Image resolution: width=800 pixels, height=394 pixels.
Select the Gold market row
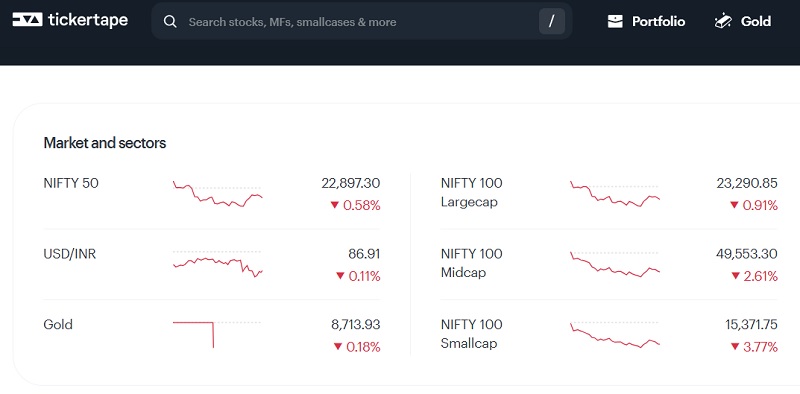click(212, 336)
